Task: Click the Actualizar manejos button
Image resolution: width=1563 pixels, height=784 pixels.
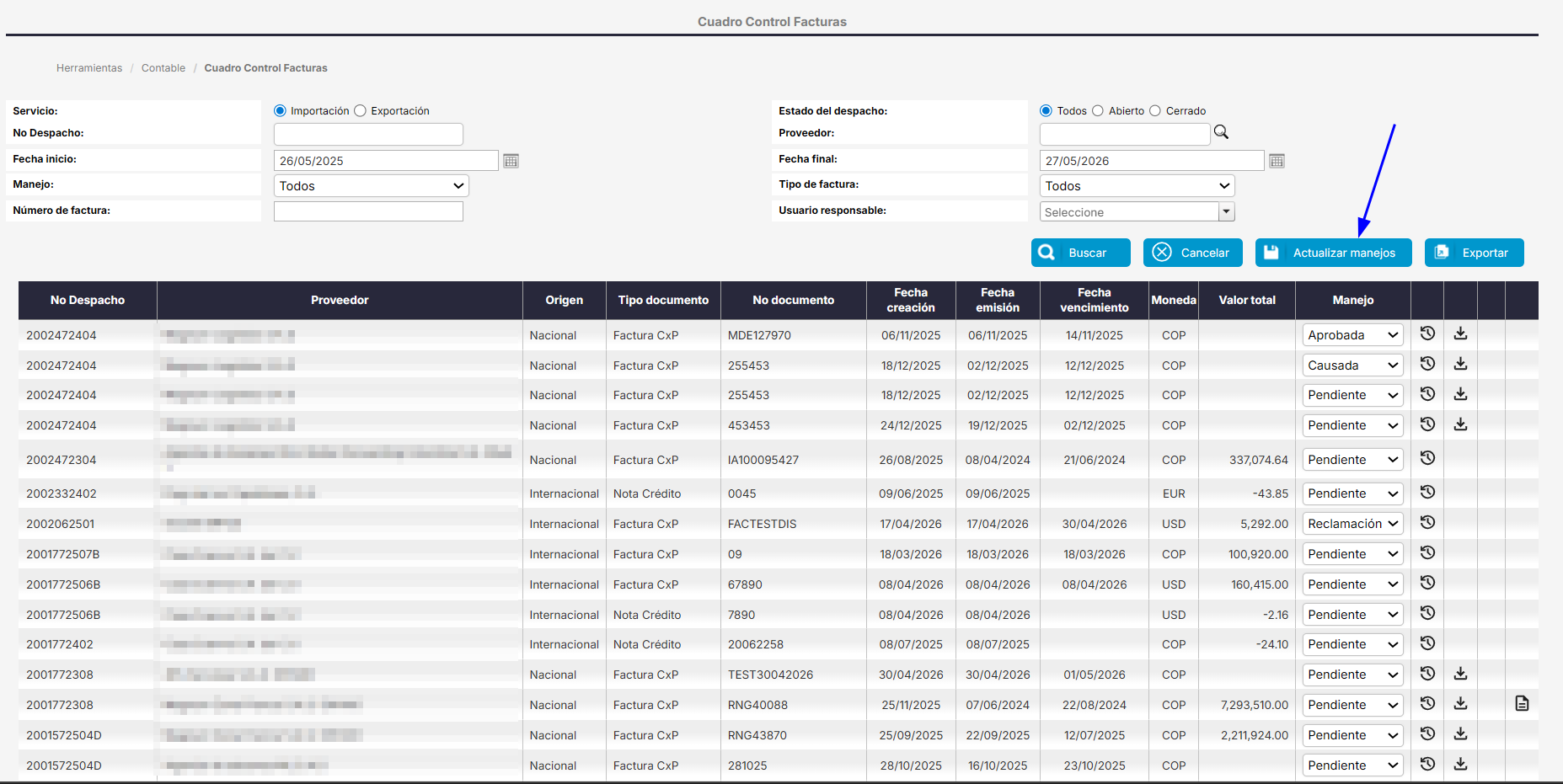Action: 1334,253
